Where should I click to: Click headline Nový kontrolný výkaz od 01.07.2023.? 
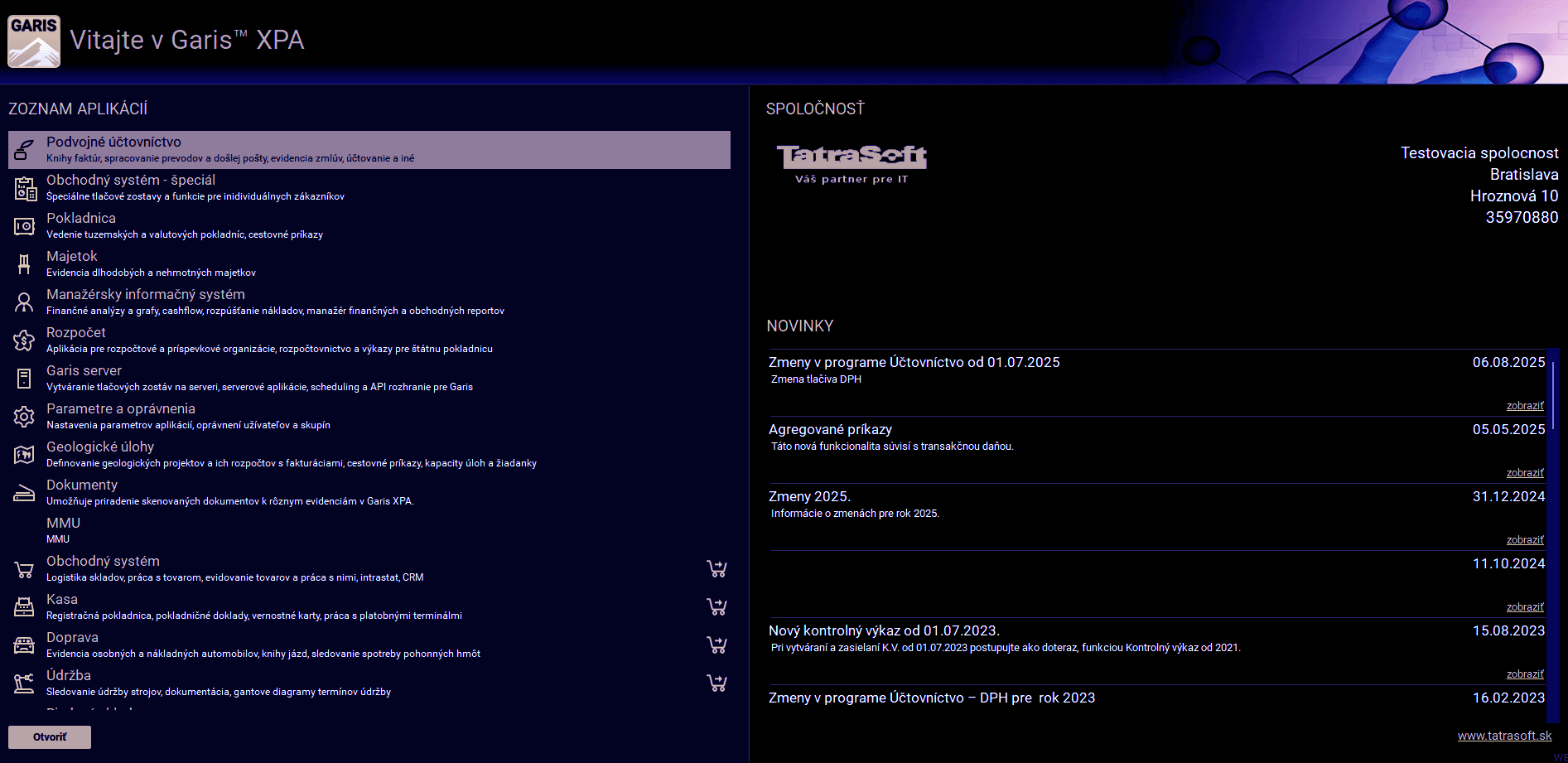pos(884,630)
